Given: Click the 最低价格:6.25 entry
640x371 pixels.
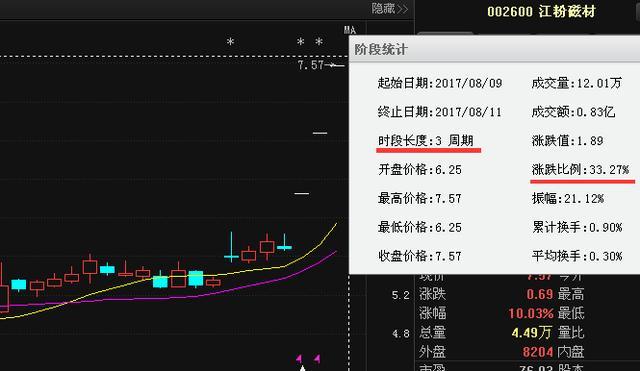Looking at the screenshot, I should [420, 227].
